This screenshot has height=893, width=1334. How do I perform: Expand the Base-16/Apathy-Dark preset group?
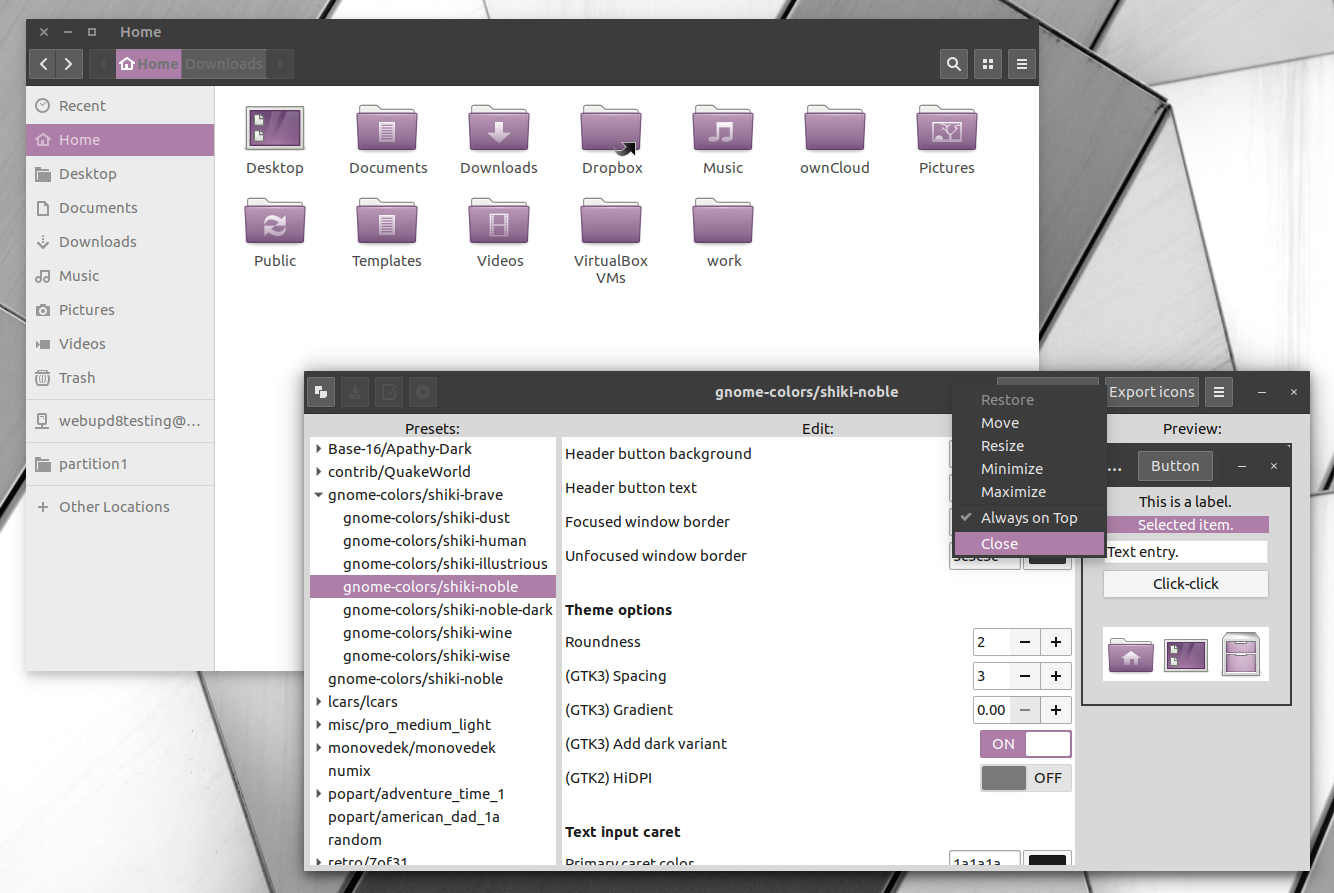click(319, 448)
